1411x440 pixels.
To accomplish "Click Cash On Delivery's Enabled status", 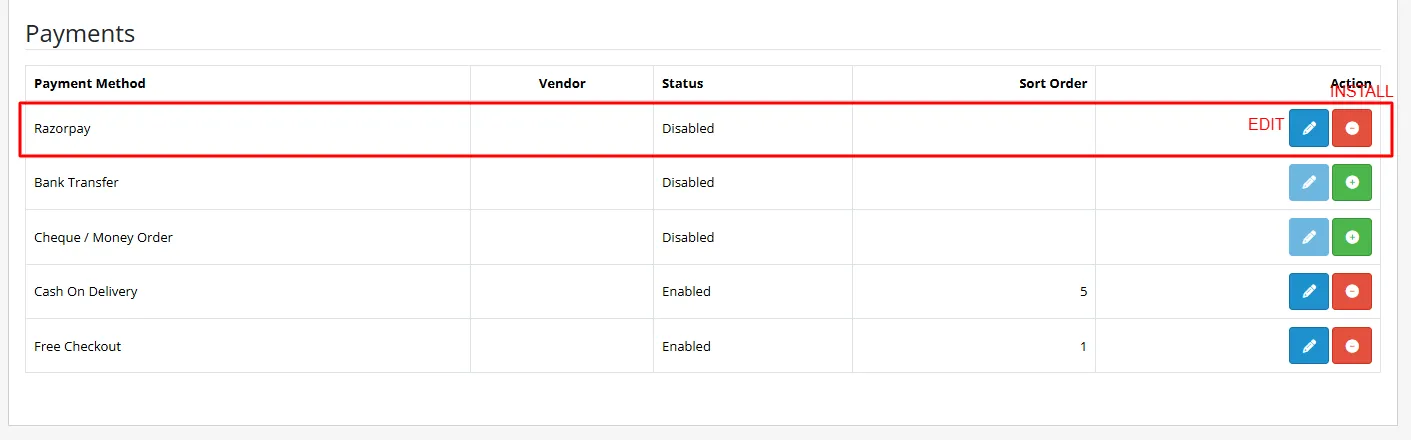I will point(686,292).
